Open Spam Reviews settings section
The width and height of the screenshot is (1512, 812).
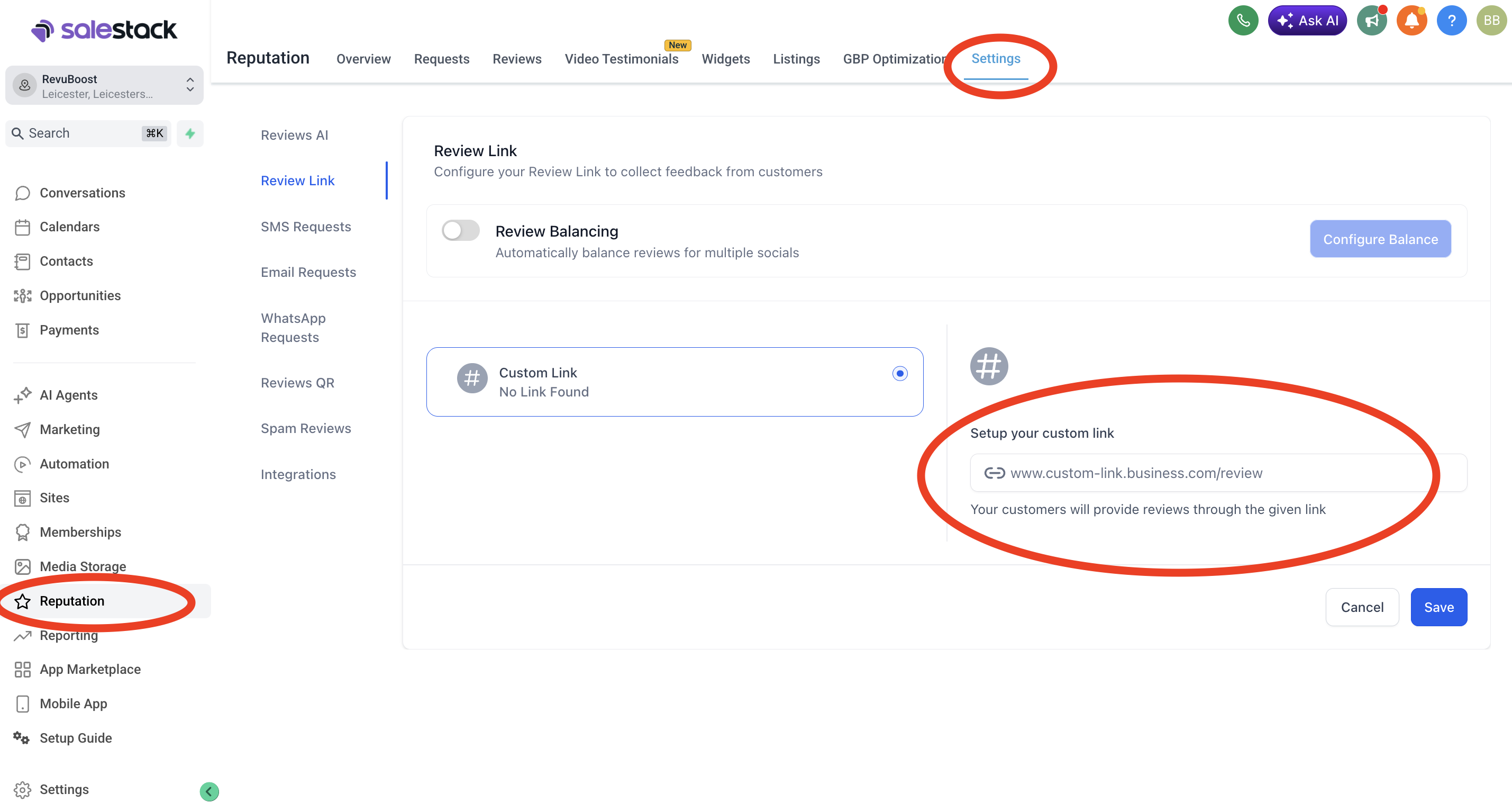point(305,429)
